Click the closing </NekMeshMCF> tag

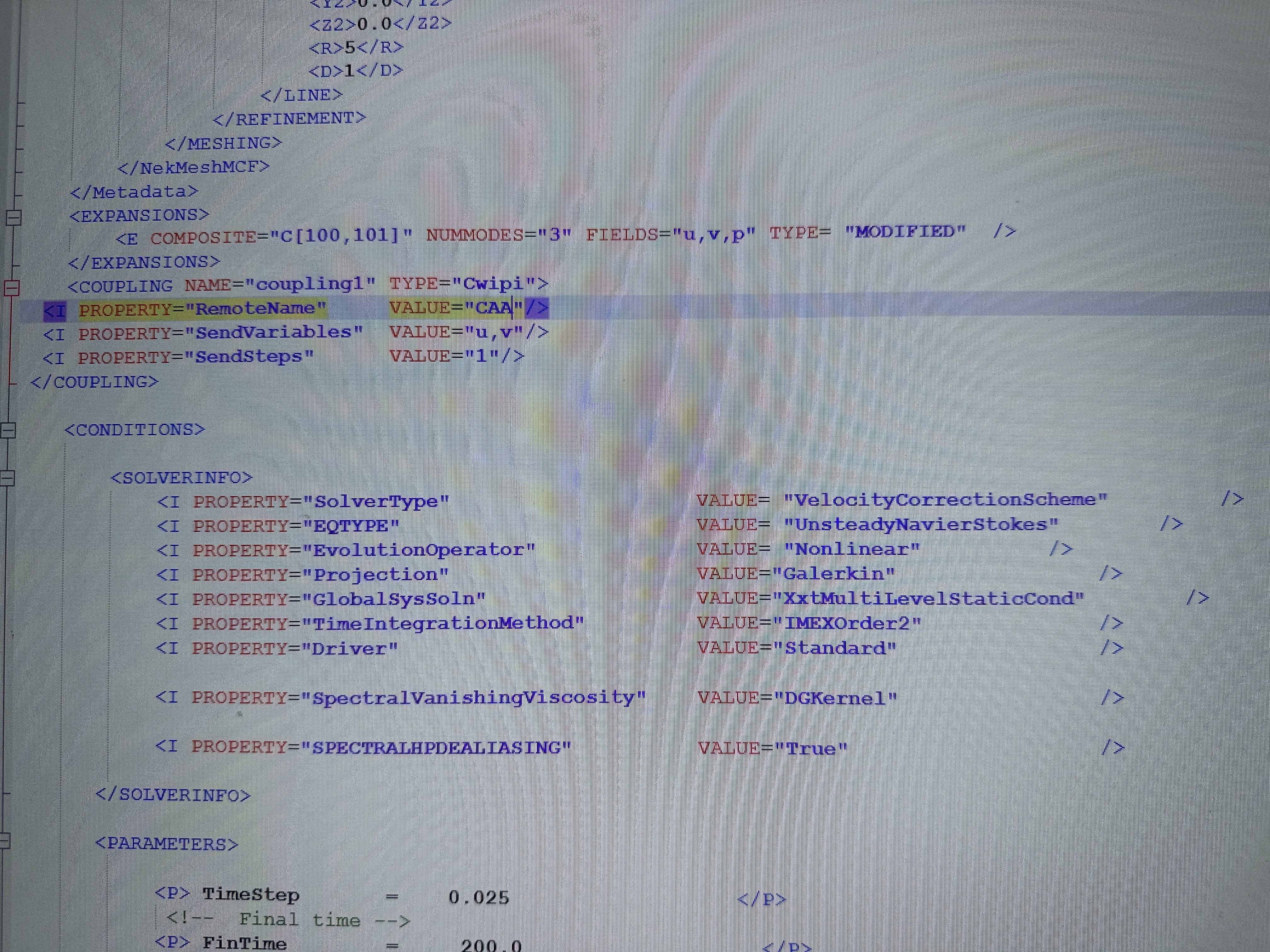[x=193, y=167]
